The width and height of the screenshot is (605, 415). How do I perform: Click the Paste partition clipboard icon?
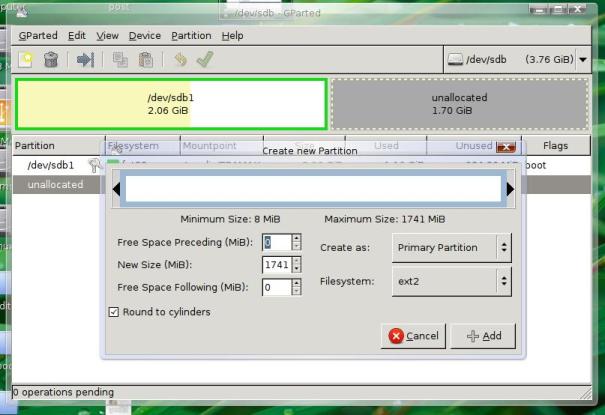pyautogui.click(x=146, y=60)
